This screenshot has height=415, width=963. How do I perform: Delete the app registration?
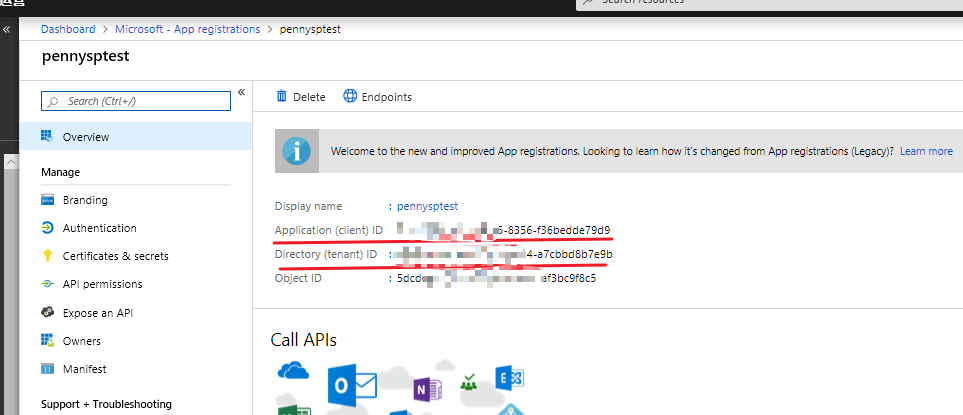300,97
